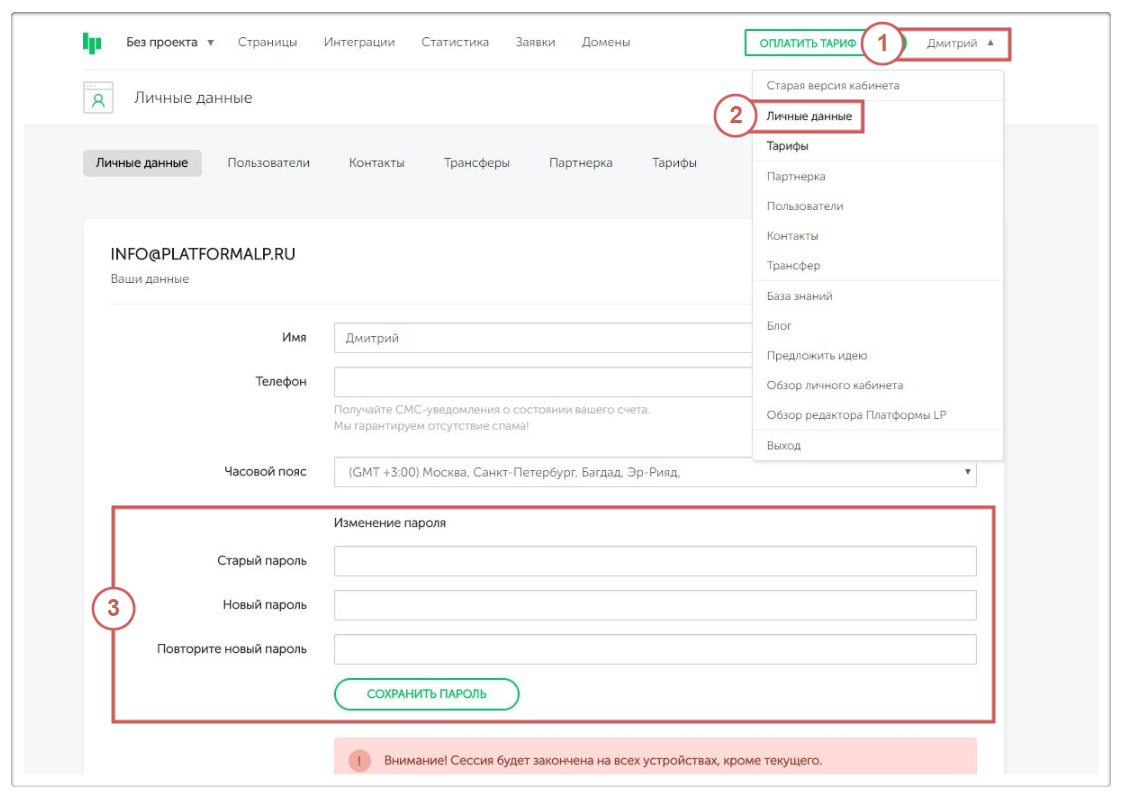Choose Выход from the user menu
The height and width of the screenshot is (801, 1126).
pyautogui.click(x=783, y=446)
